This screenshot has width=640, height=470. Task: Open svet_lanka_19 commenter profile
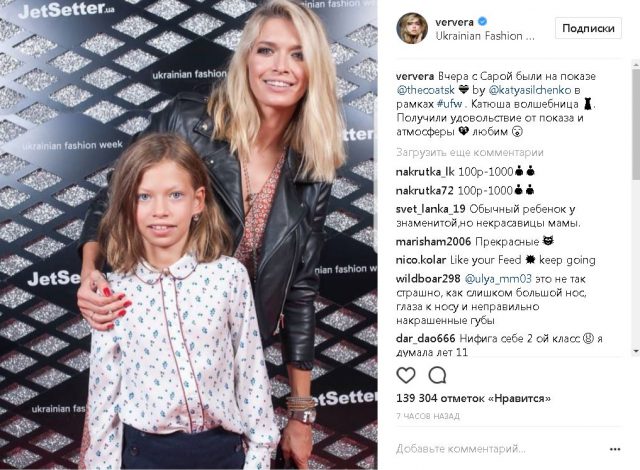(431, 209)
